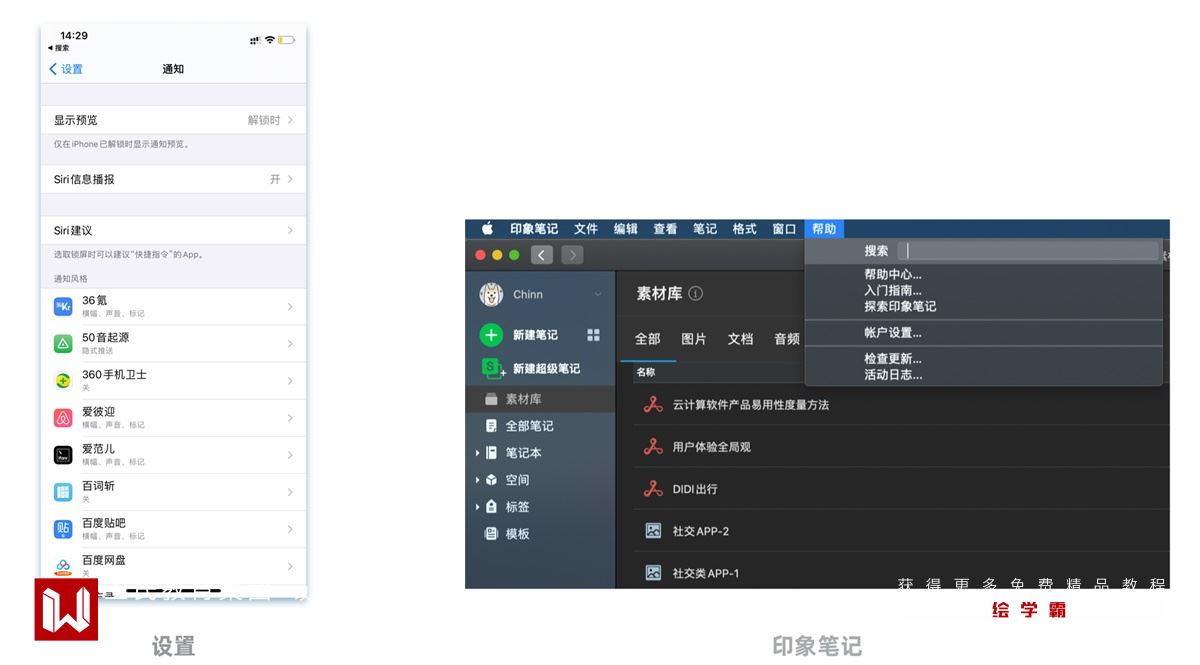This screenshot has width=1200, height=665.
Task: Create a super note via 新建超级笔记
Action: (546, 368)
